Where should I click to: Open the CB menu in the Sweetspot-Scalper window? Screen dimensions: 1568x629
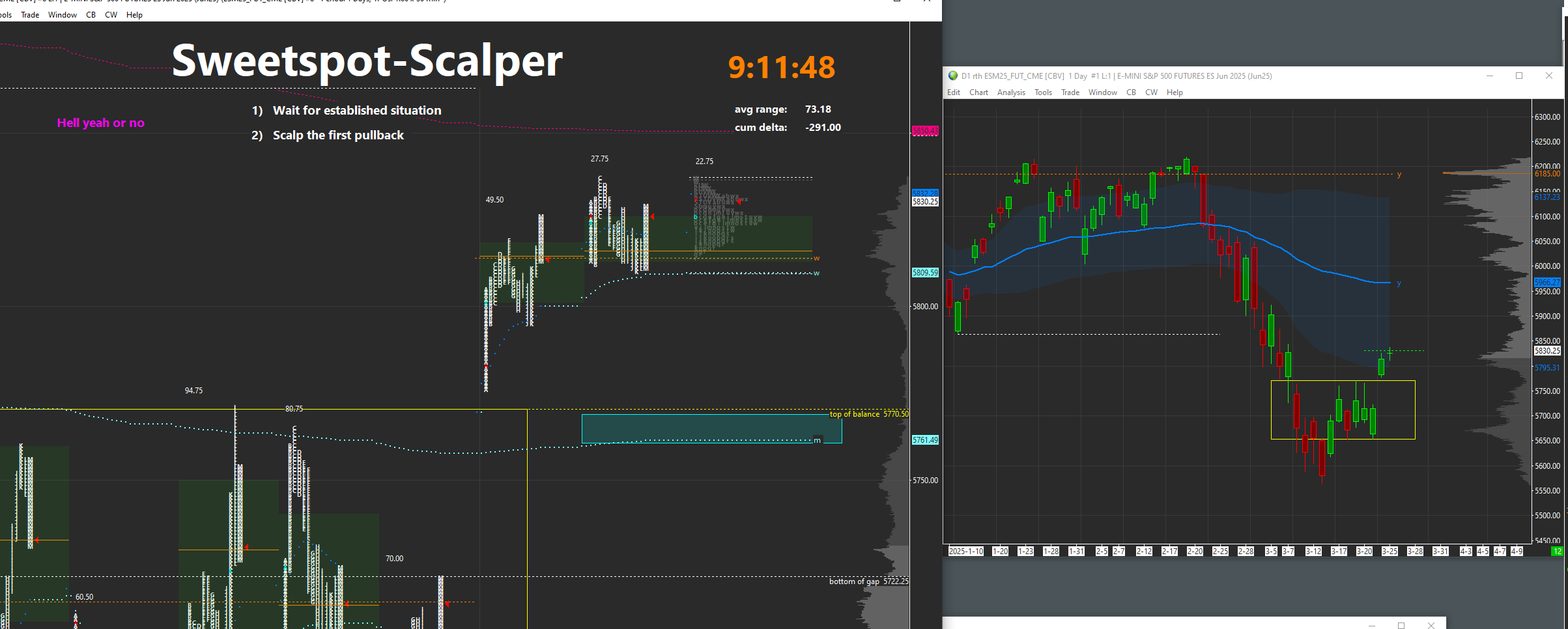click(91, 15)
